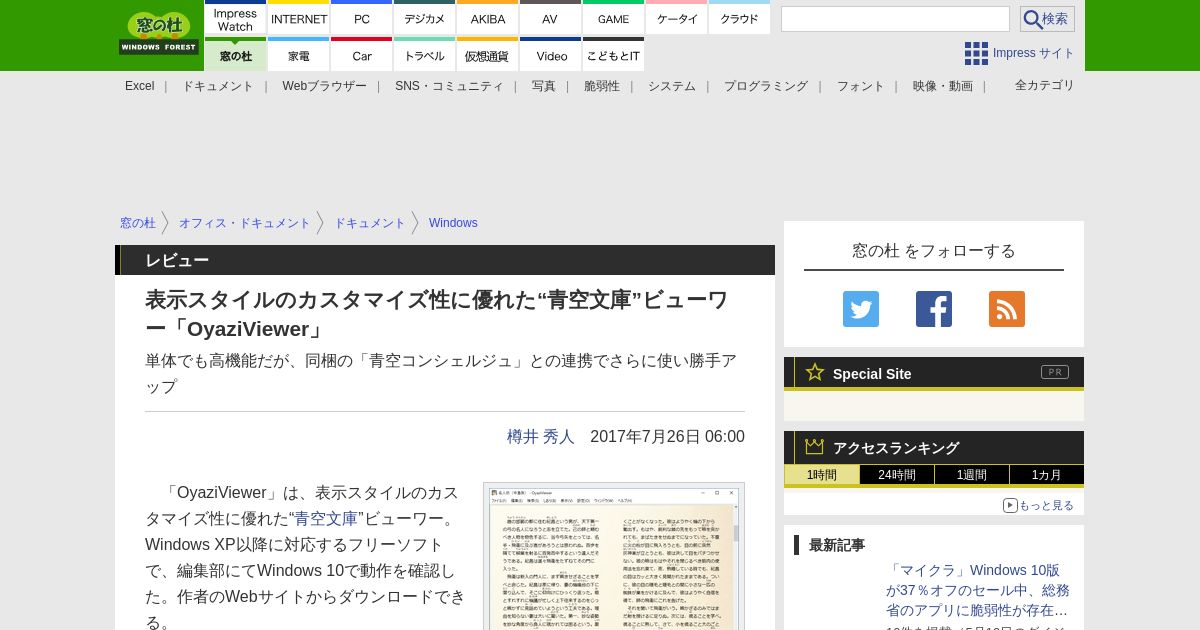Viewport: 1200px width, 630px height.
Task: Open the 家電 Watch tab
Action: pyautogui.click(x=299, y=55)
